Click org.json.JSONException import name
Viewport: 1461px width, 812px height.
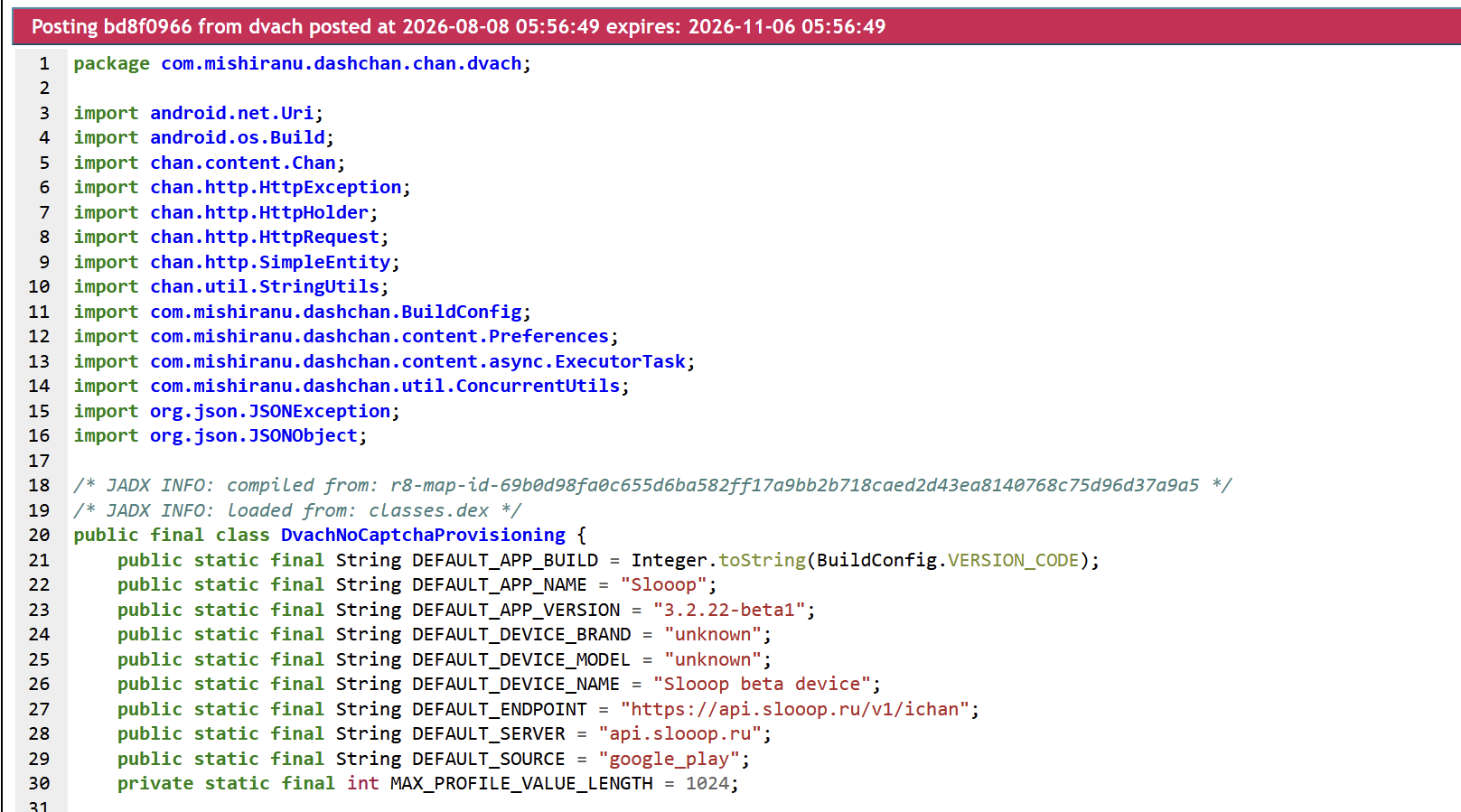pos(270,411)
